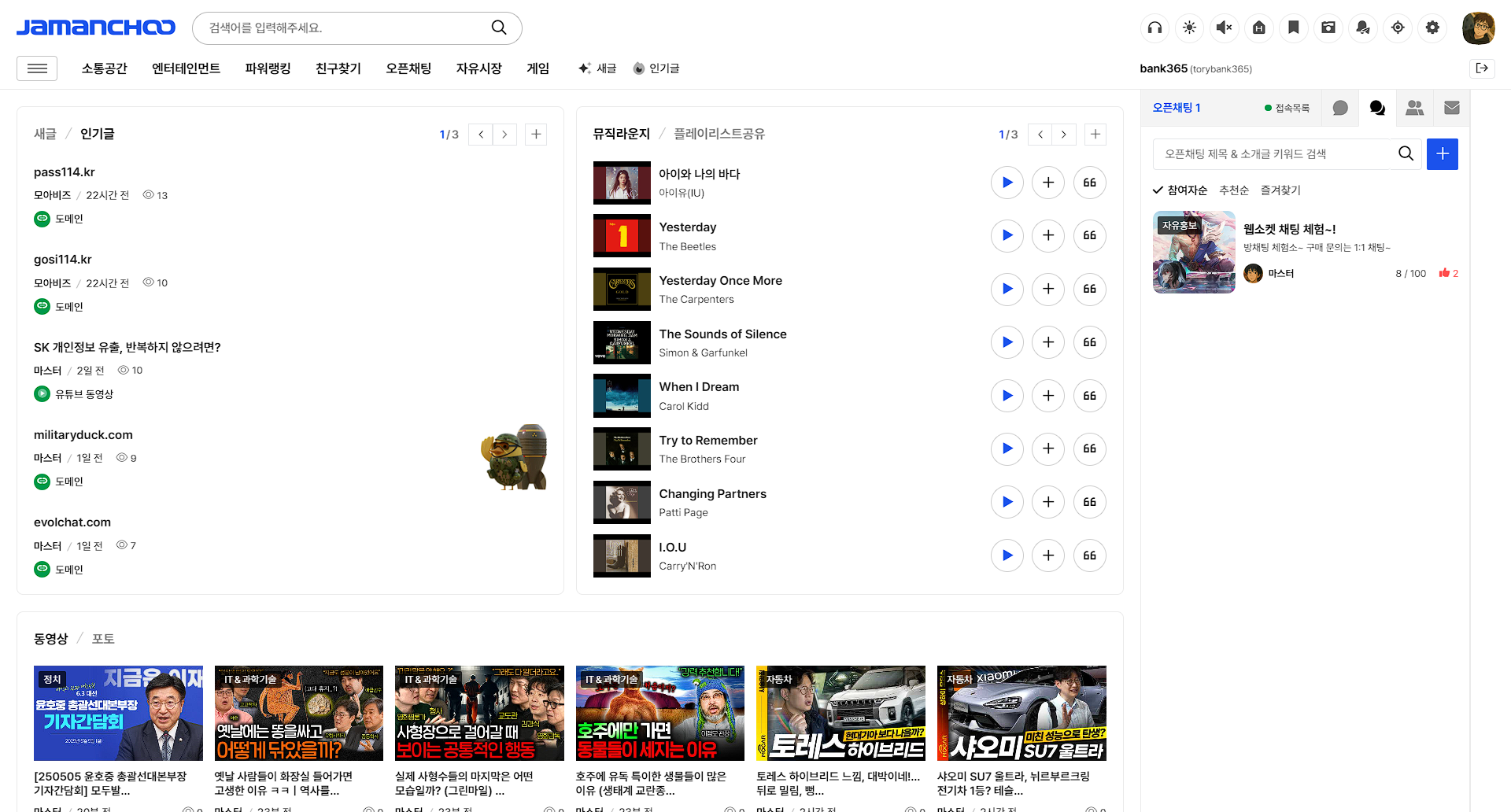Click the search magnifier in top bar
The height and width of the screenshot is (812, 1511).
[x=499, y=28]
